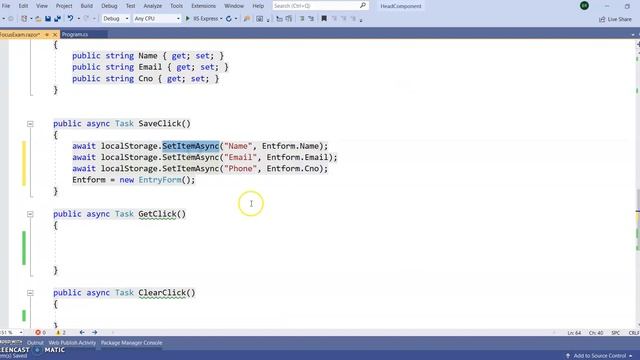Click the Ln: 64 line indicator
The image size is (640, 360).
[x=574, y=333]
